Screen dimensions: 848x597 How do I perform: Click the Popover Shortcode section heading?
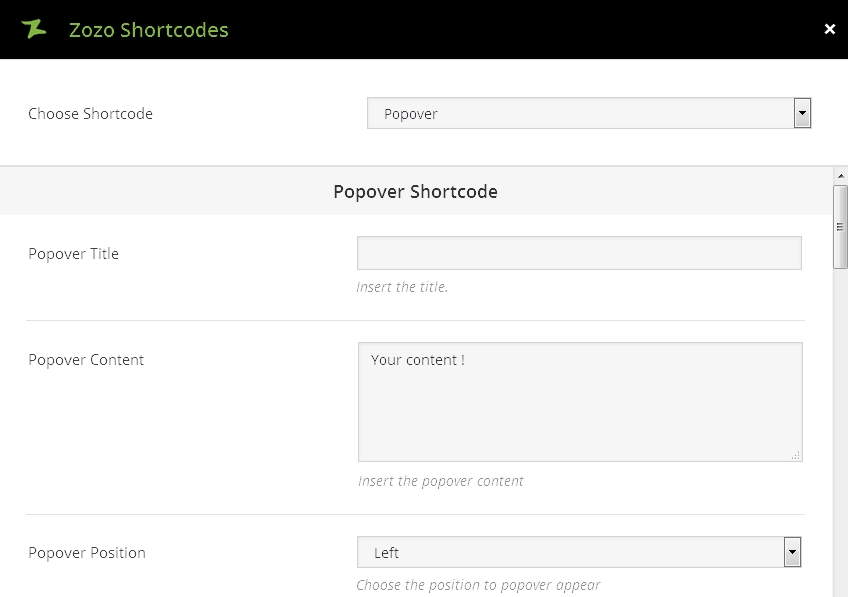tap(415, 191)
